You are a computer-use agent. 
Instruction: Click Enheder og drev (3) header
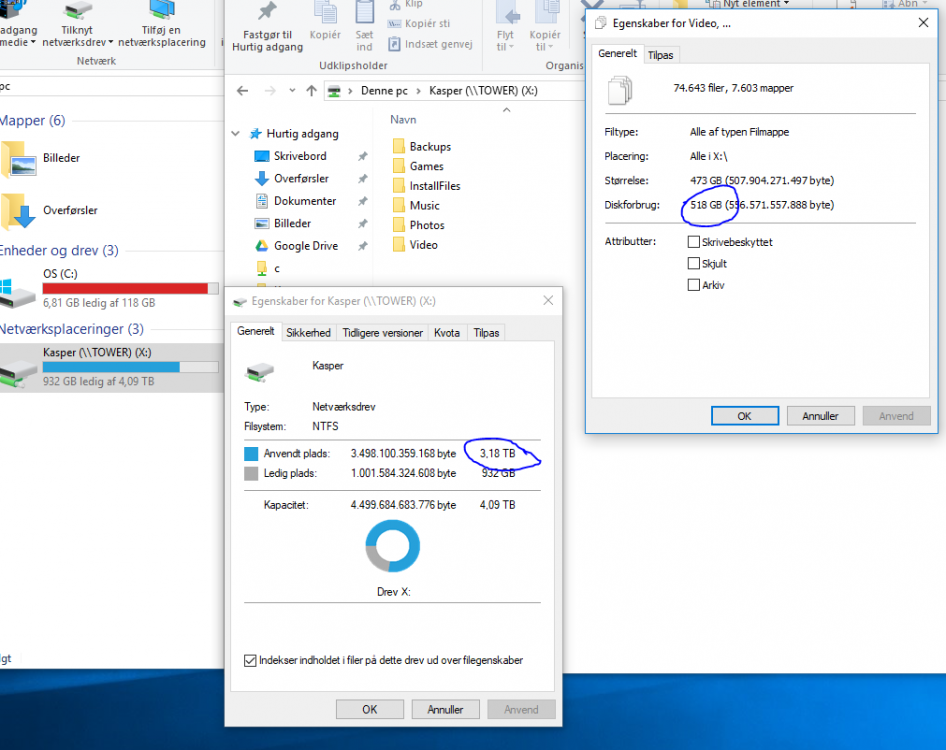[x=59, y=250]
